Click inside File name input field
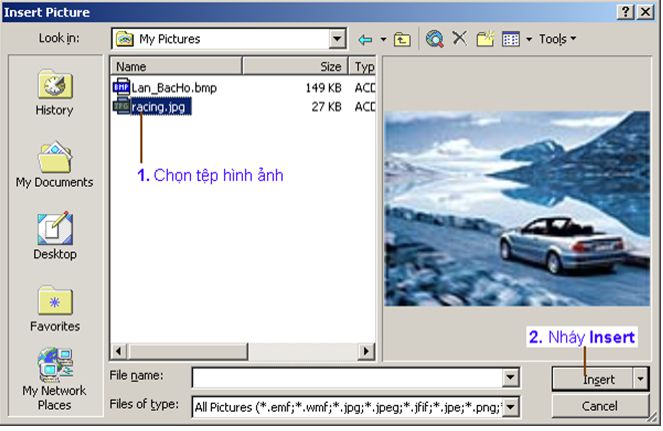Viewport: 663px width, 431px height. (x=348, y=377)
